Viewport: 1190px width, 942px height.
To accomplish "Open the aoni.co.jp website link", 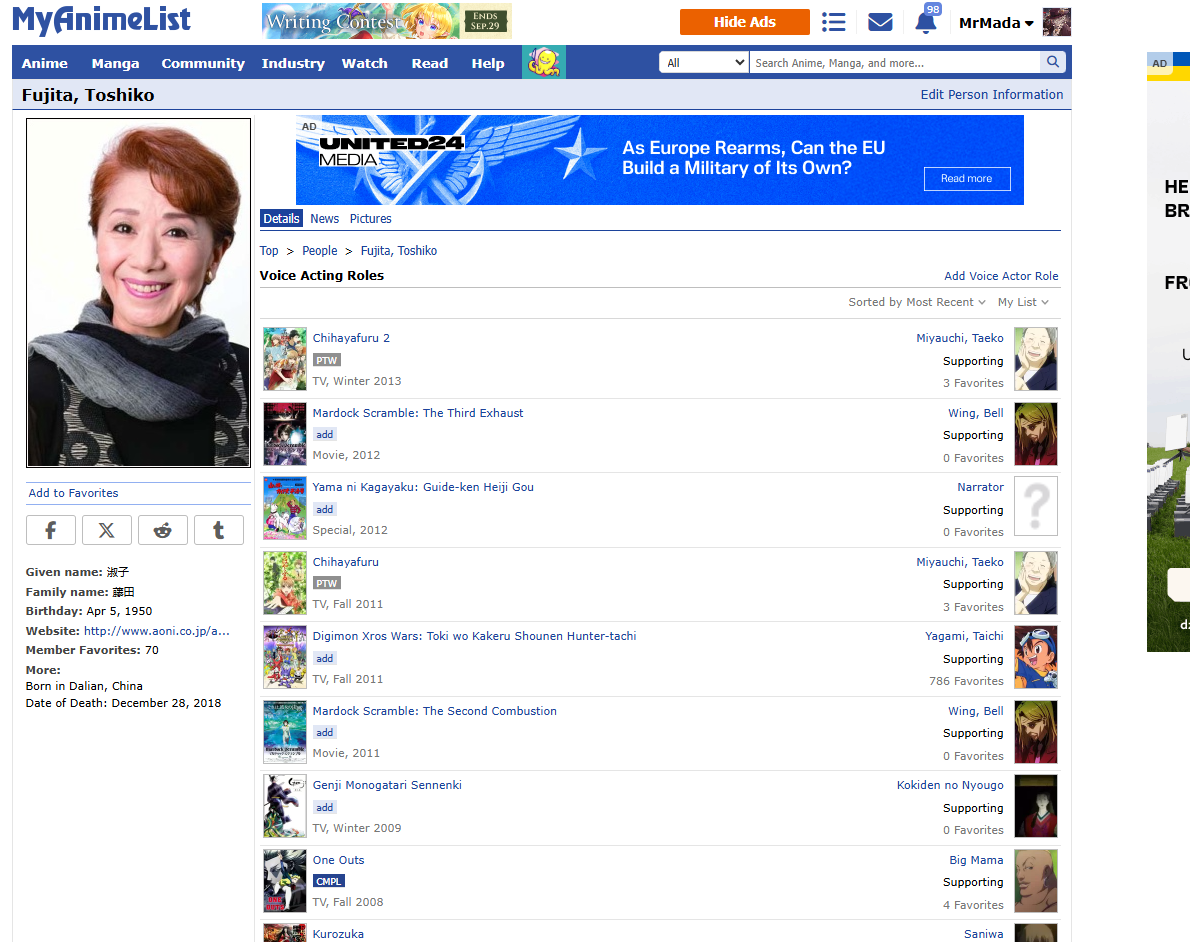I will pyautogui.click(x=156, y=631).
